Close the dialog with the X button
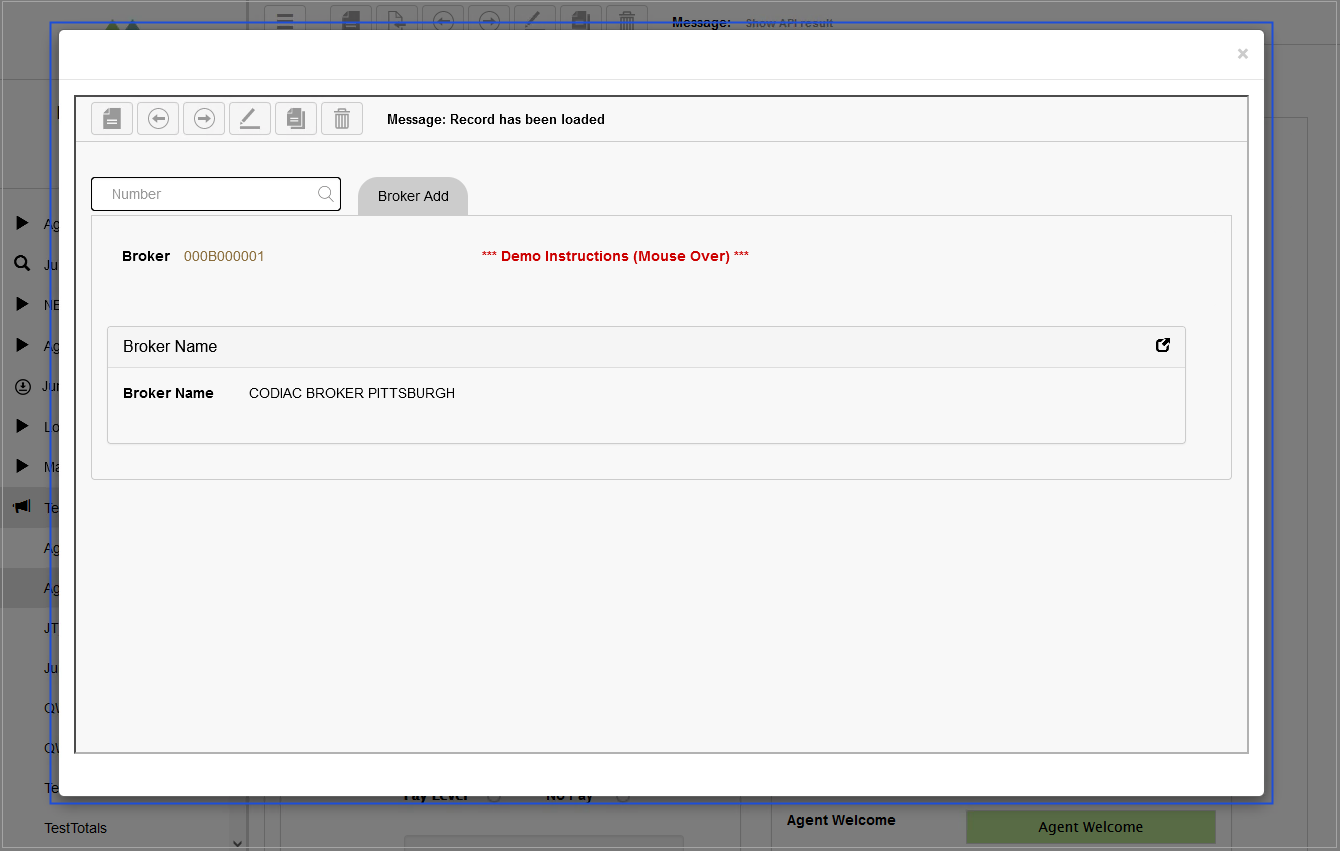 point(1243,54)
